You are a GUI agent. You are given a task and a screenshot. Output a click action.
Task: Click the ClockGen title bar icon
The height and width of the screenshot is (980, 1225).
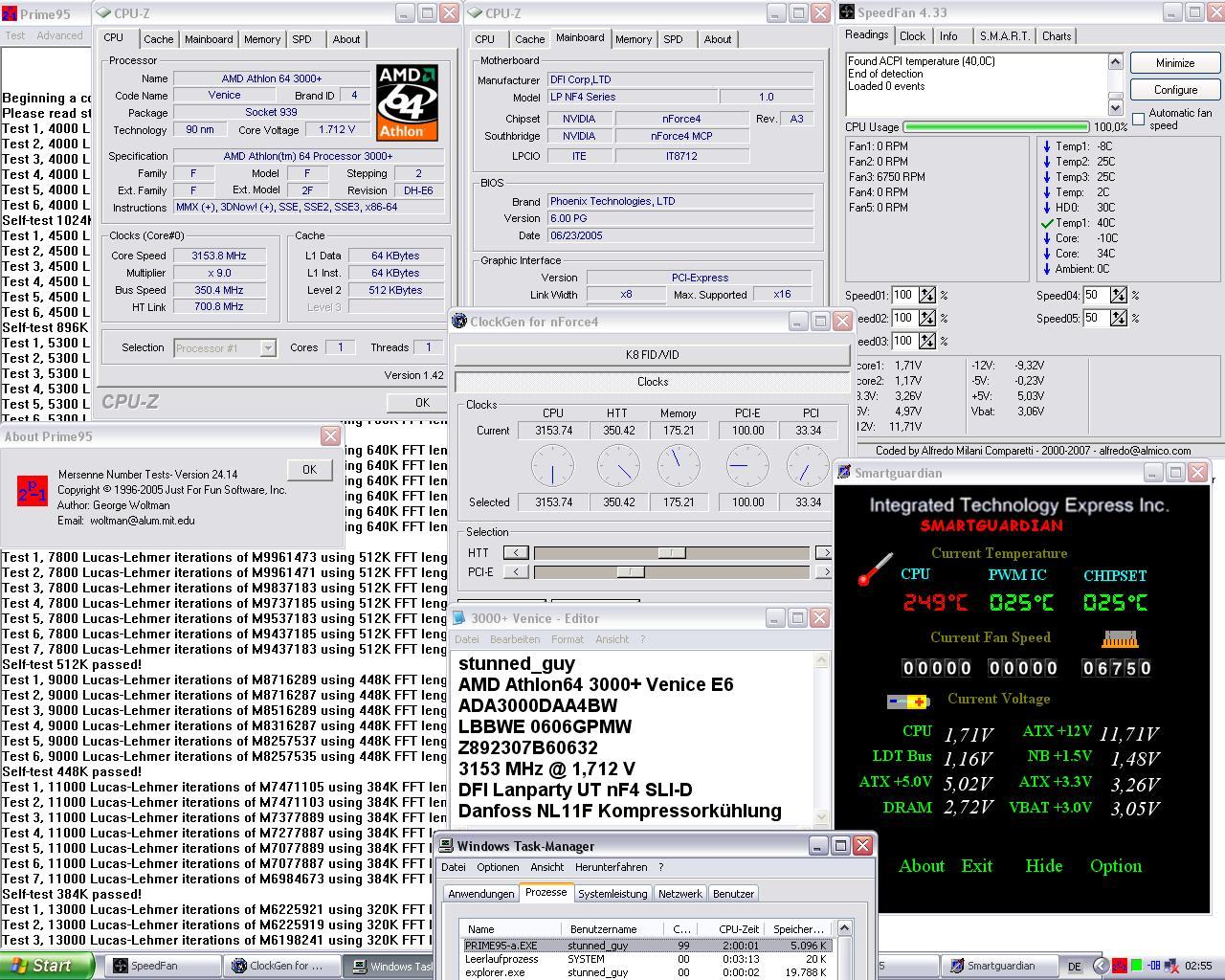click(459, 322)
